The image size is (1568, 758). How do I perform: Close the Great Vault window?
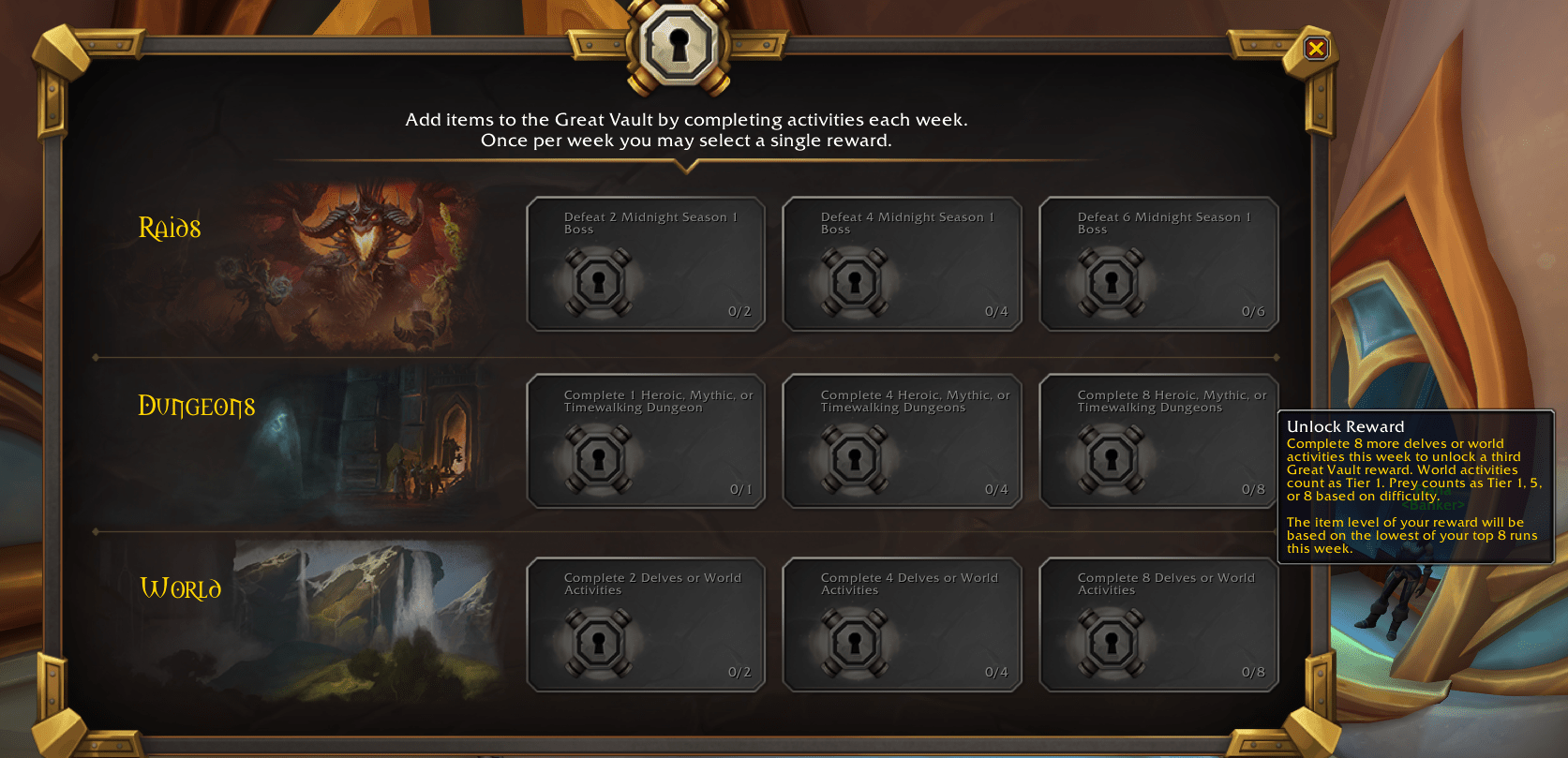[1316, 48]
